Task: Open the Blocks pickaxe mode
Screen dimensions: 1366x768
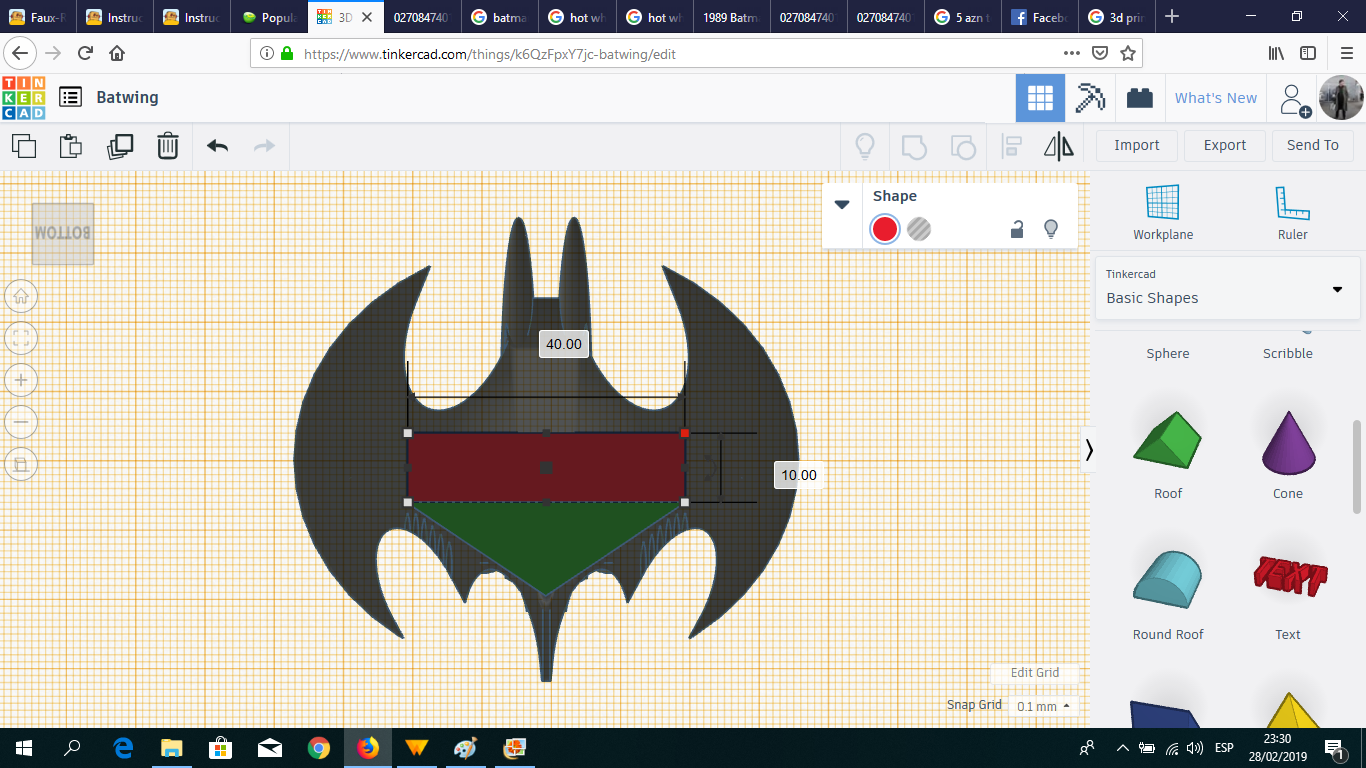Action: (x=1090, y=98)
